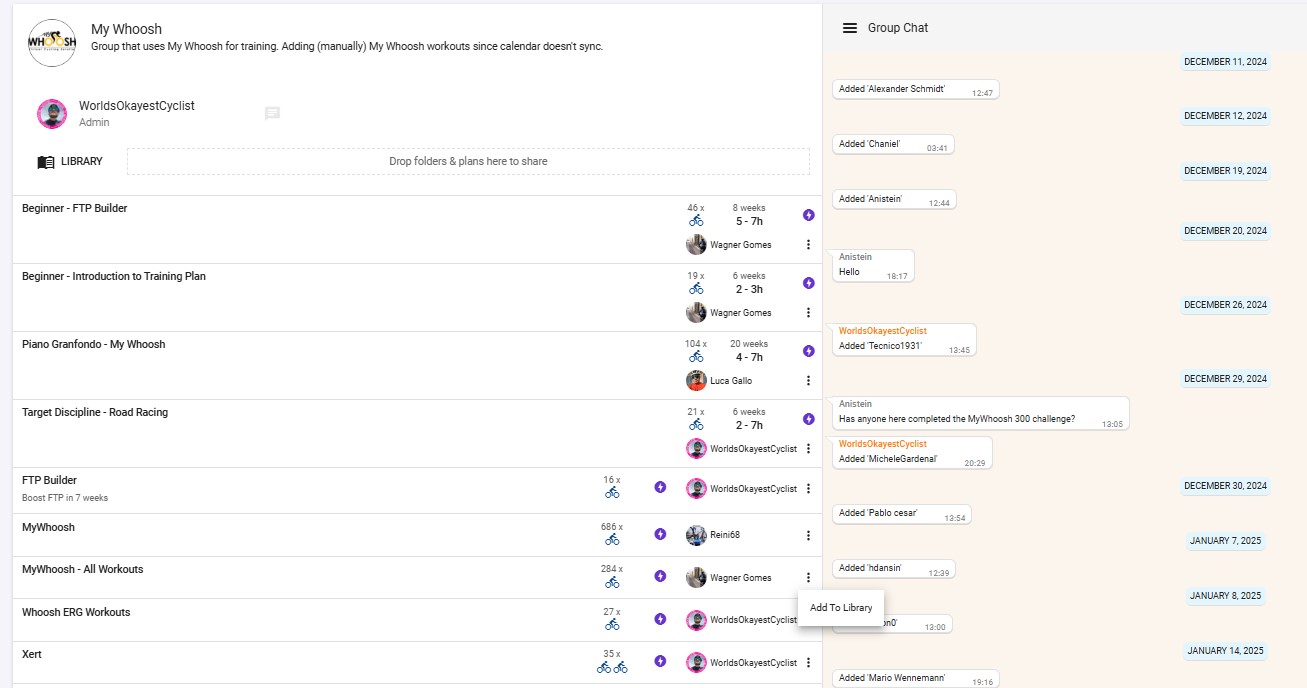
Task: Open options menu for Xert row
Action: pos(808,662)
